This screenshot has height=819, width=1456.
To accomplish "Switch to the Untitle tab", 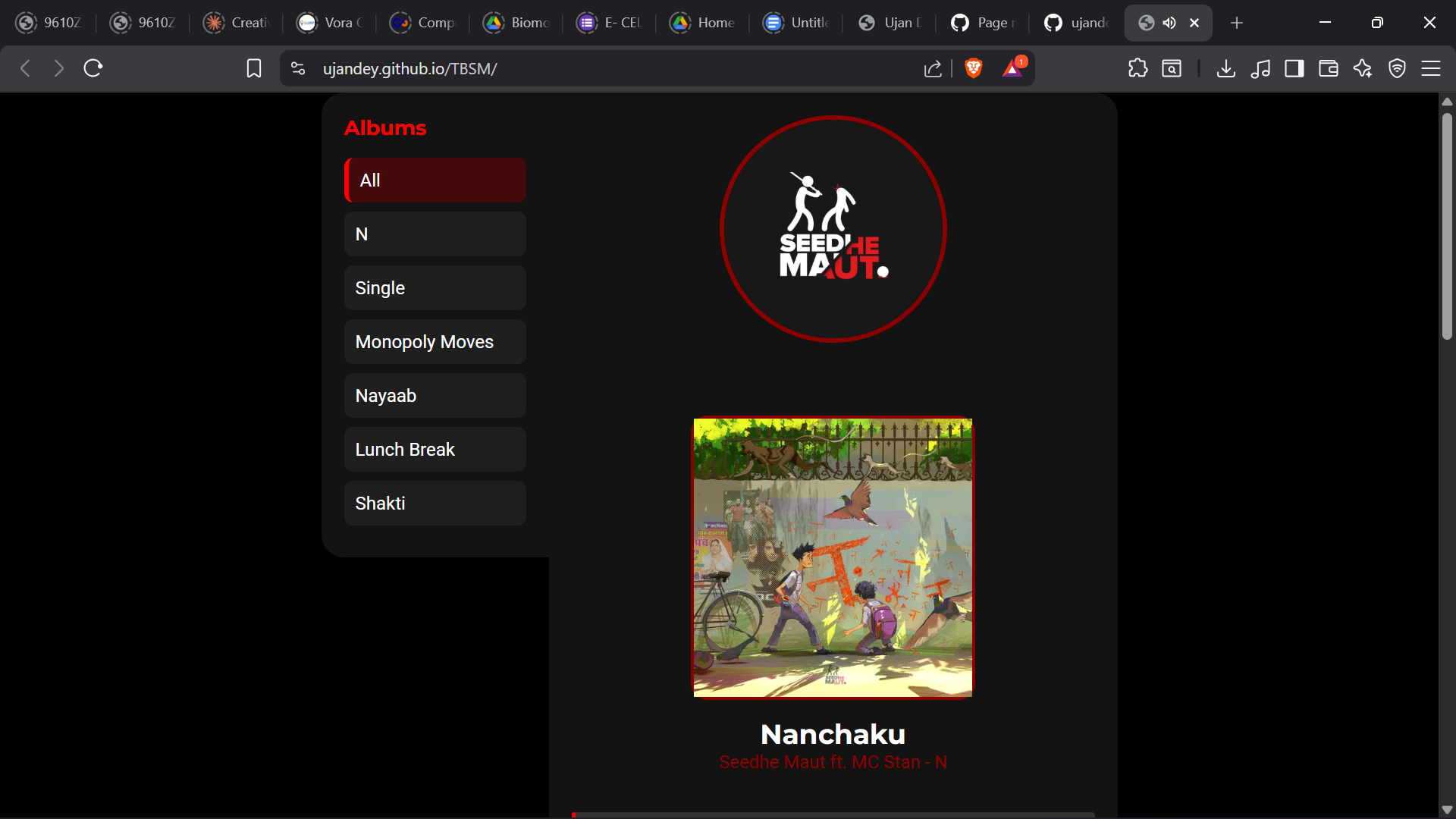I will point(796,23).
